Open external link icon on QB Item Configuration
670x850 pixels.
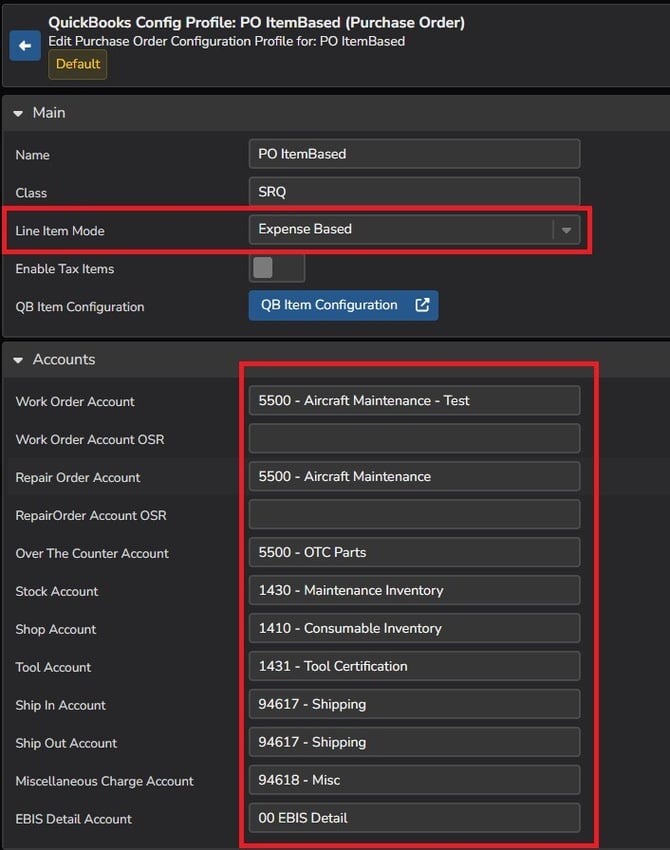pyautogui.click(x=422, y=305)
